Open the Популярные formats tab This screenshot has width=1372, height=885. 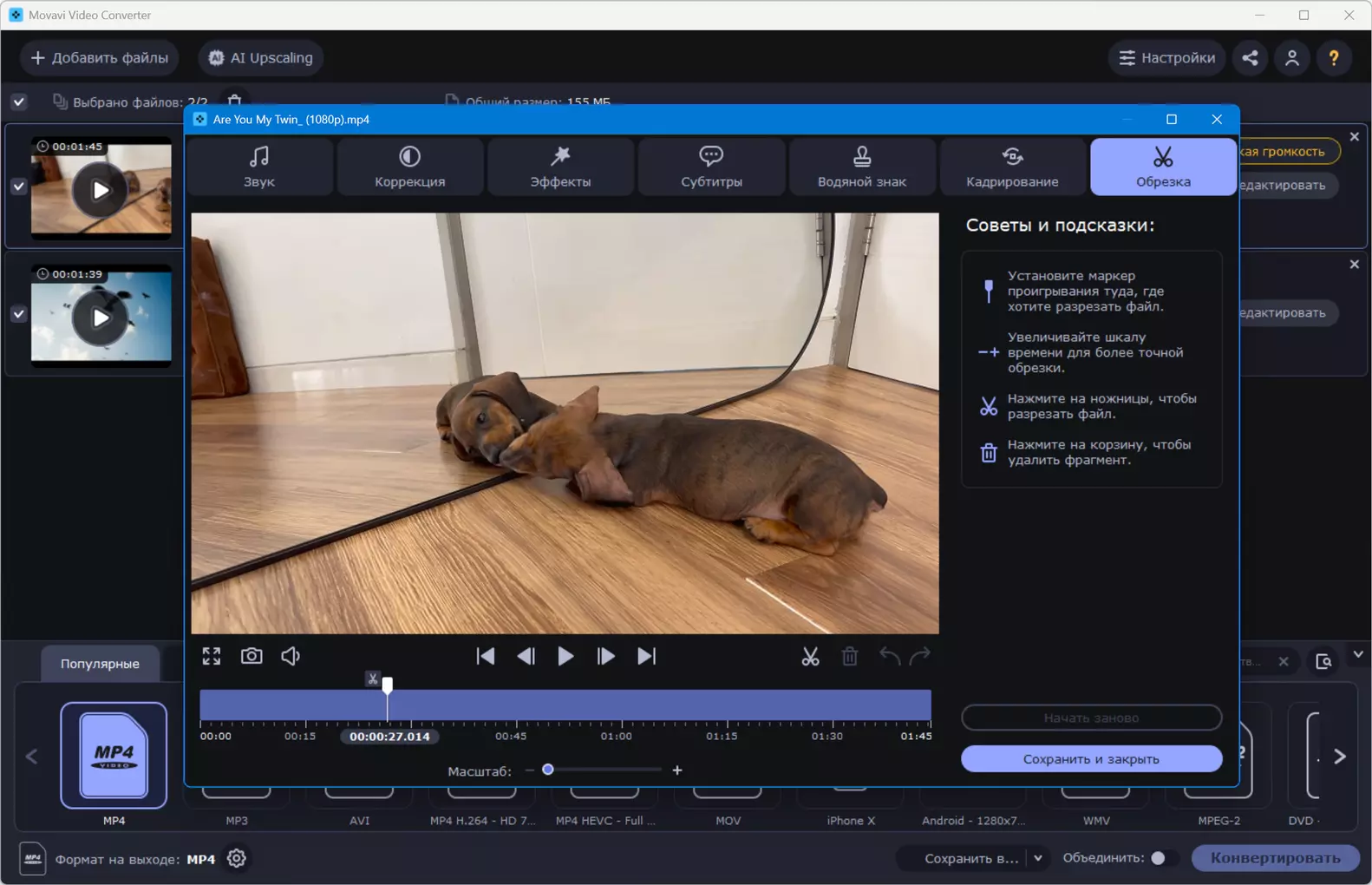(x=100, y=664)
